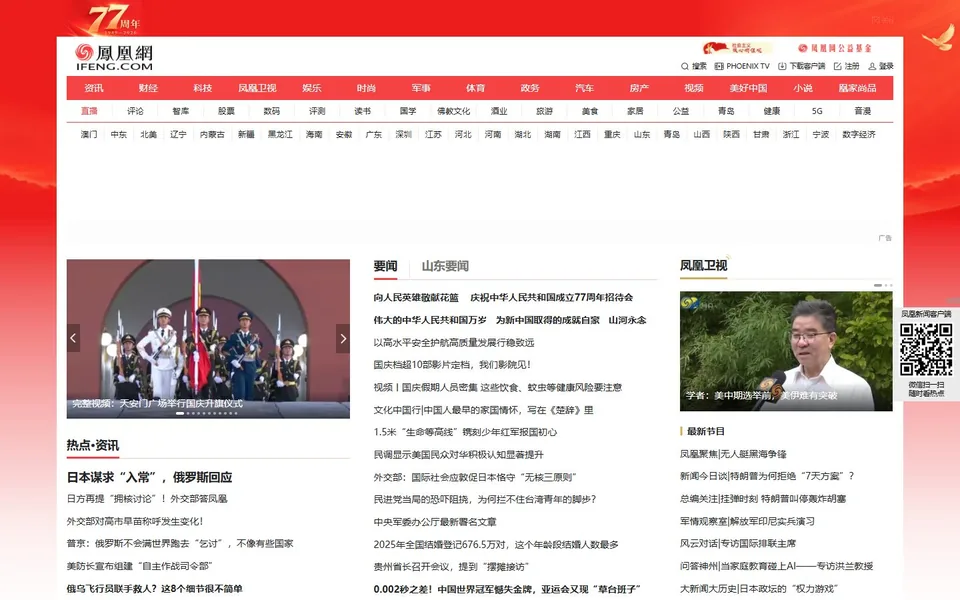Switch to the 要闻 tab
The width and height of the screenshot is (960, 600).
pyautogui.click(x=385, y=266)
